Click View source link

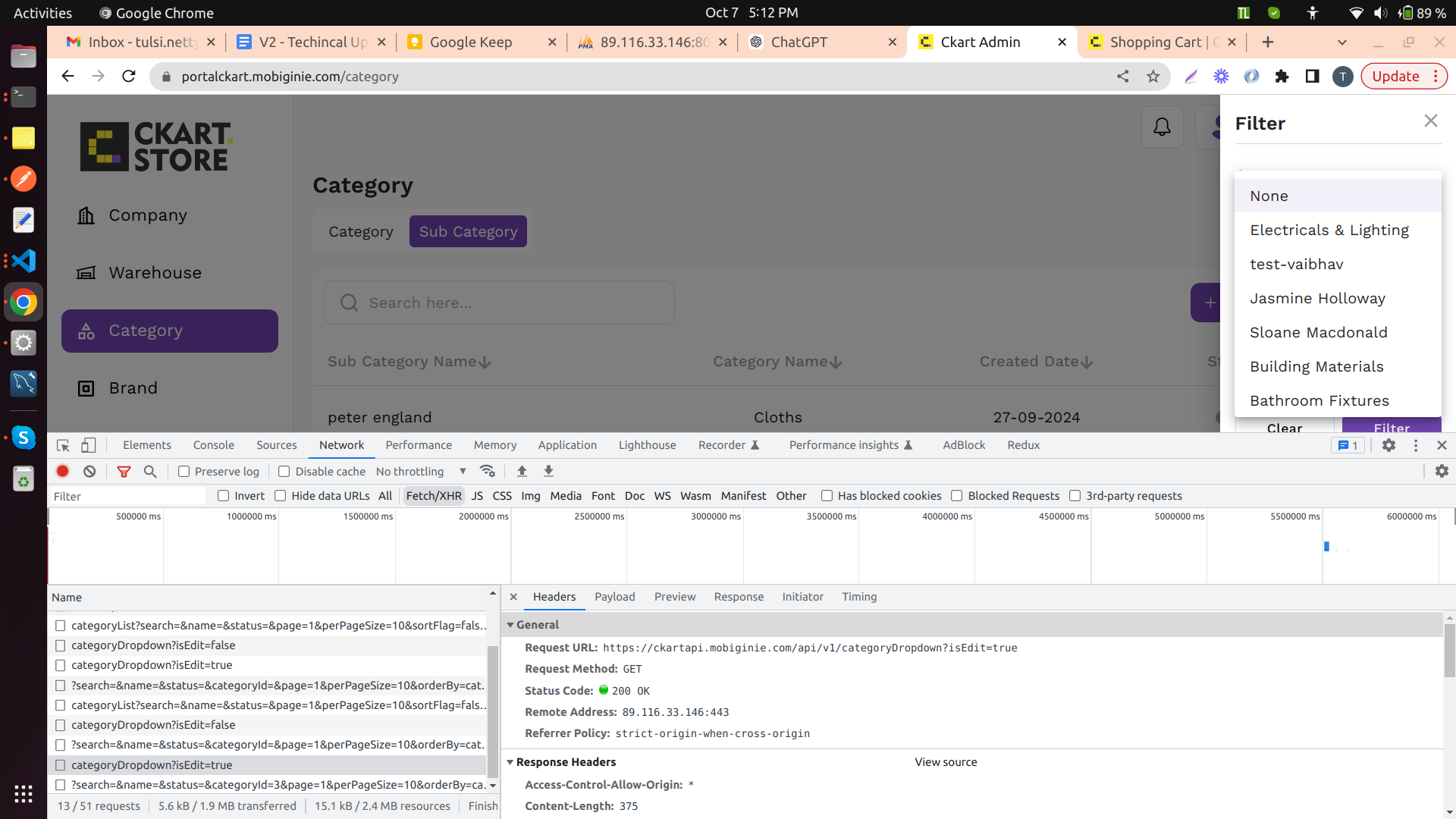tap(946, 762)
